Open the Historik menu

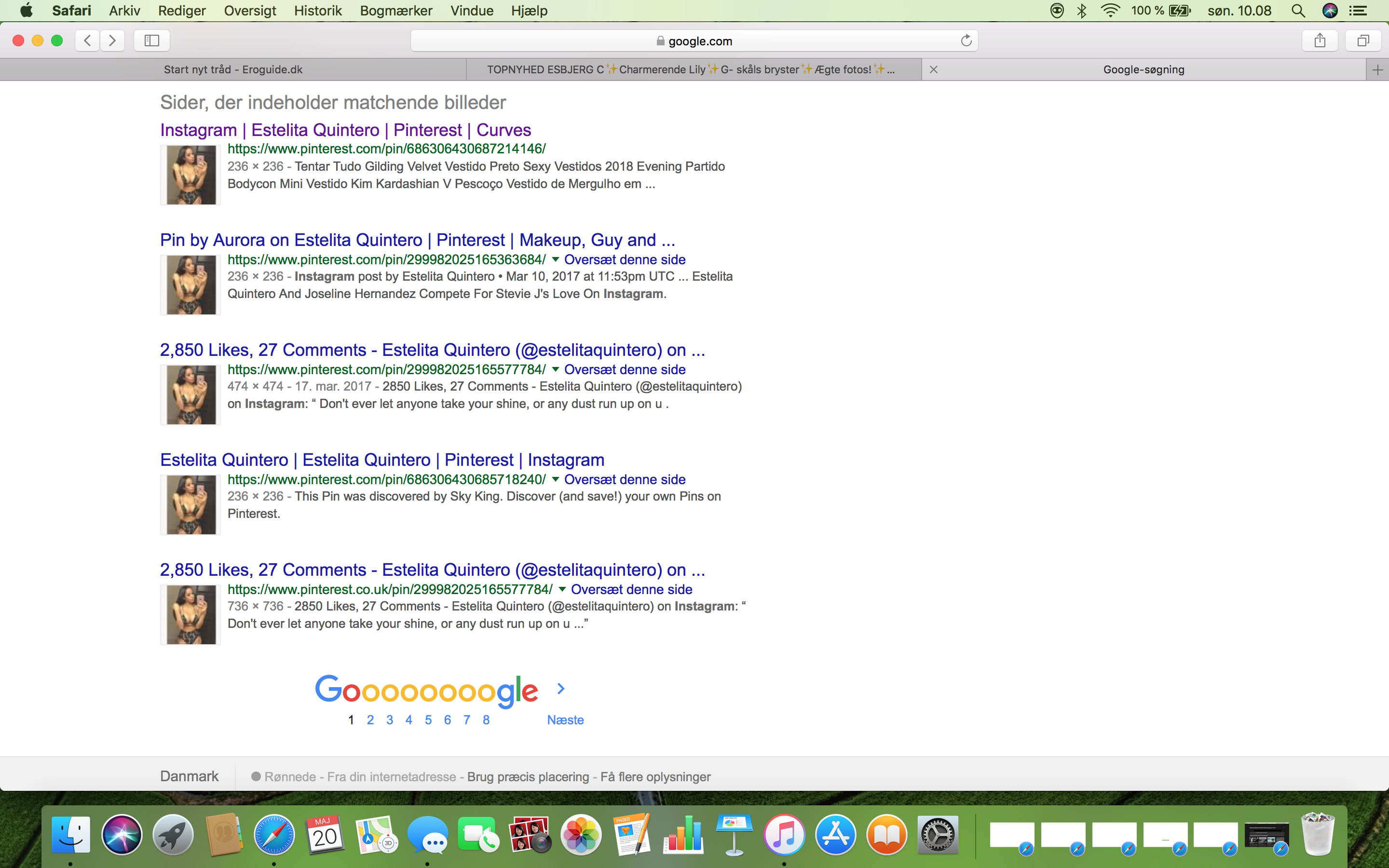point(318,10)
